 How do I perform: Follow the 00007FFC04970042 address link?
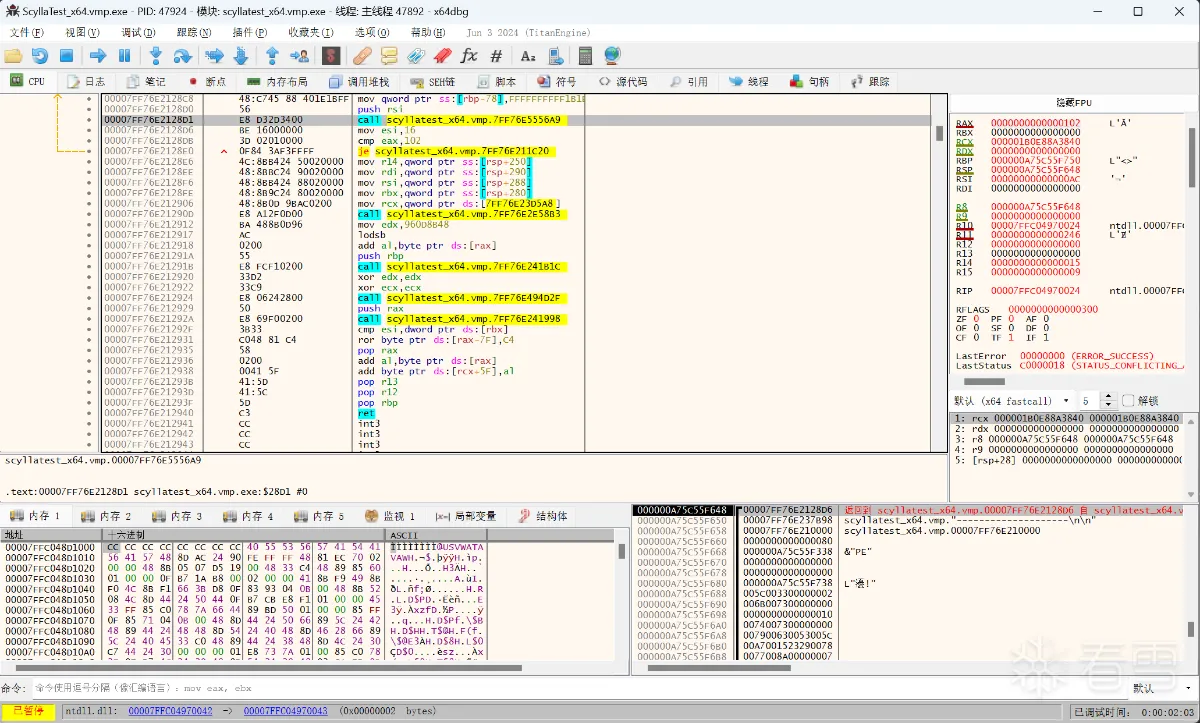point(170,711)
